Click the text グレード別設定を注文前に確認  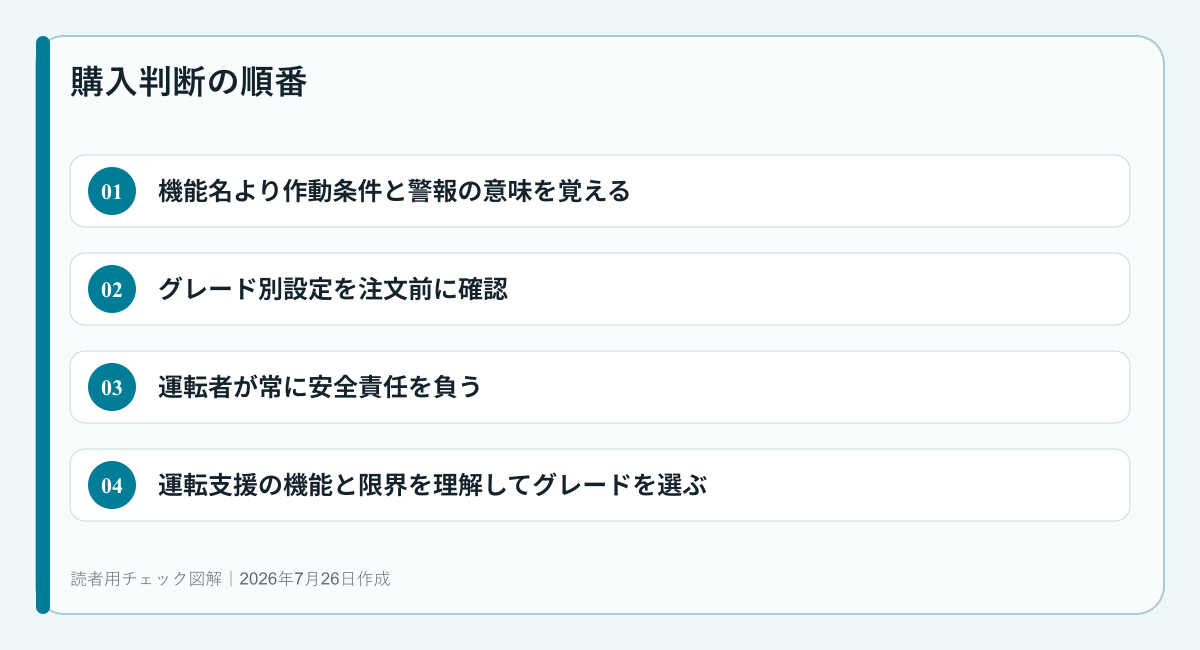click(333, 289)
